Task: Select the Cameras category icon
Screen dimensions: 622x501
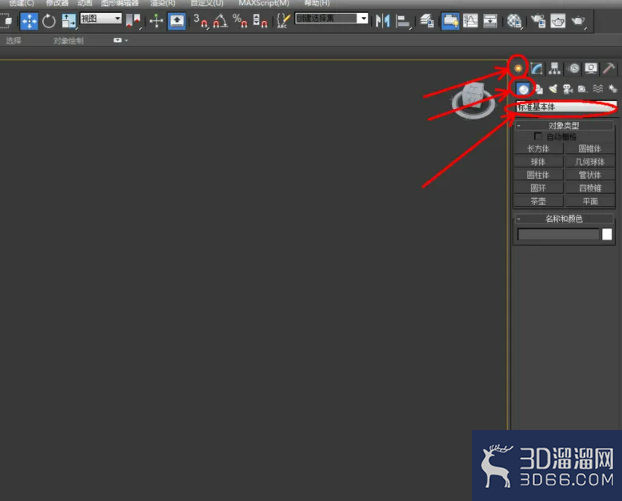Action: click(x=568, y=89)
